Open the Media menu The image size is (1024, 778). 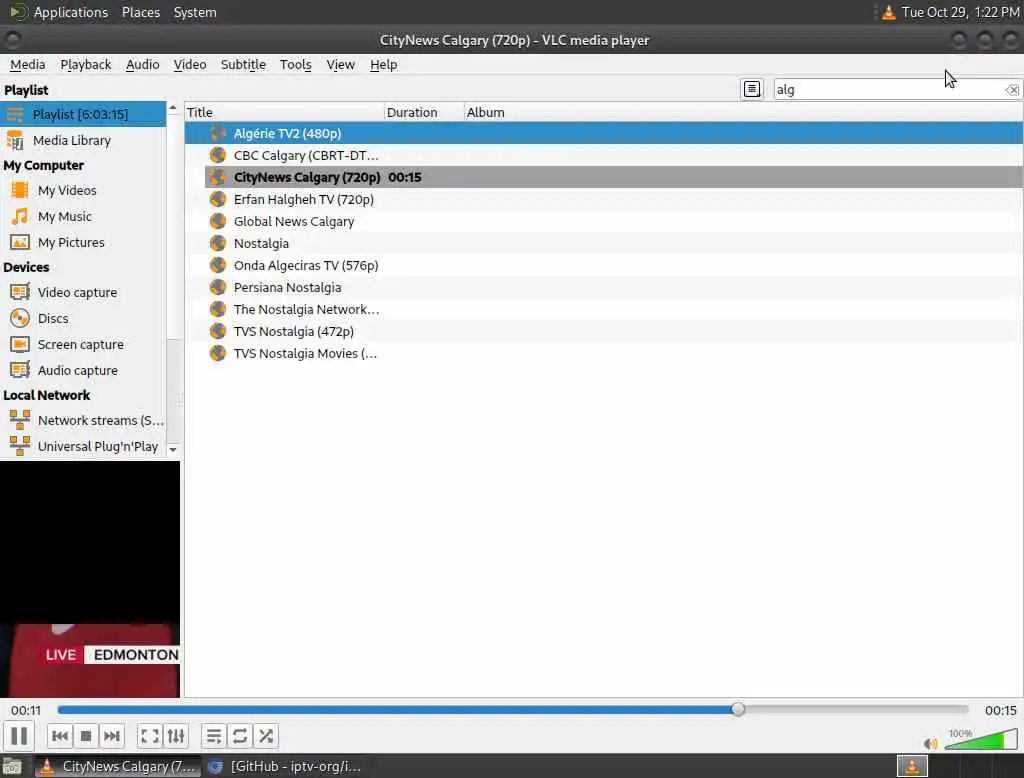click(27, 65)
